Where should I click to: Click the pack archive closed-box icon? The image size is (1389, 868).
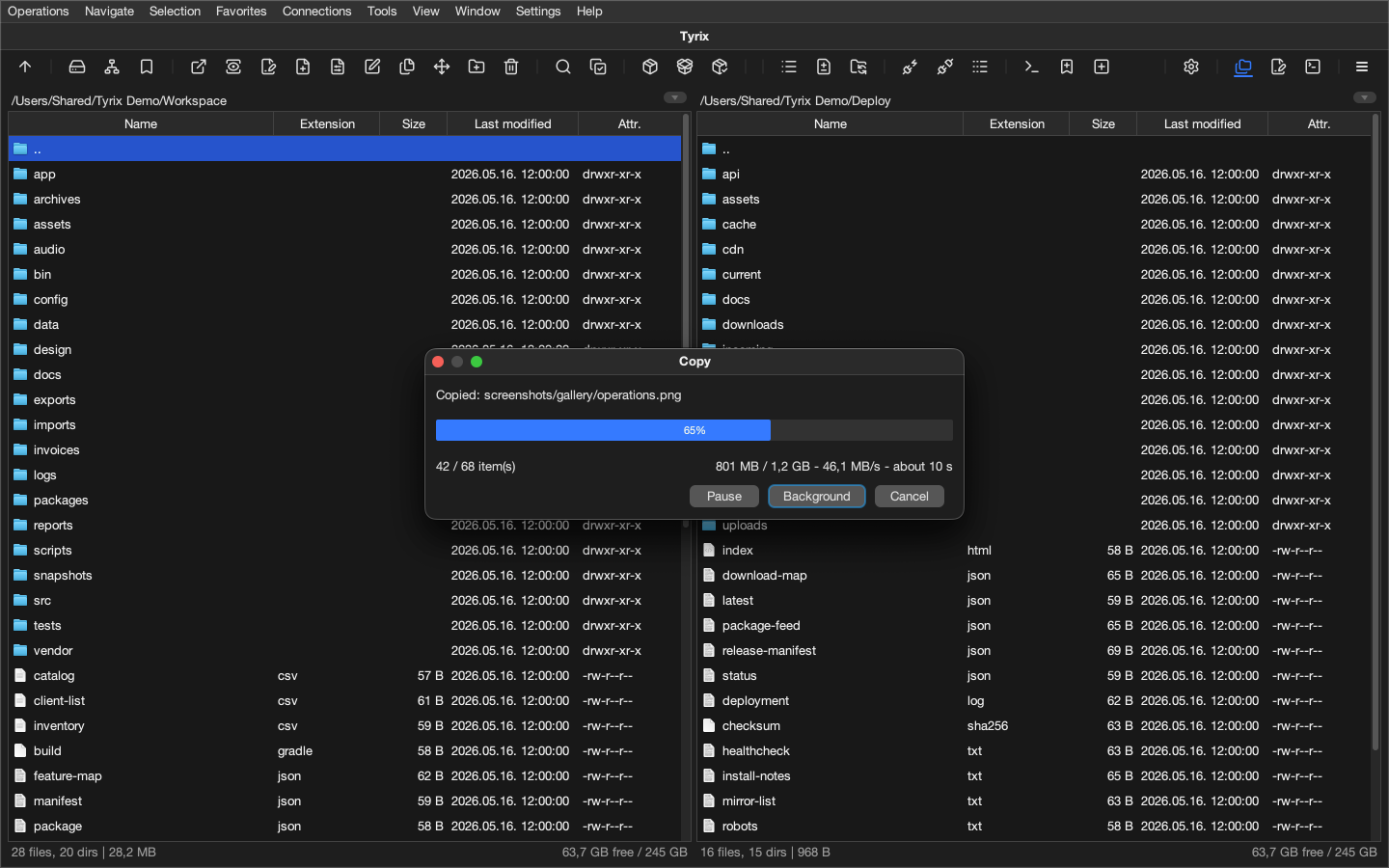650,67
